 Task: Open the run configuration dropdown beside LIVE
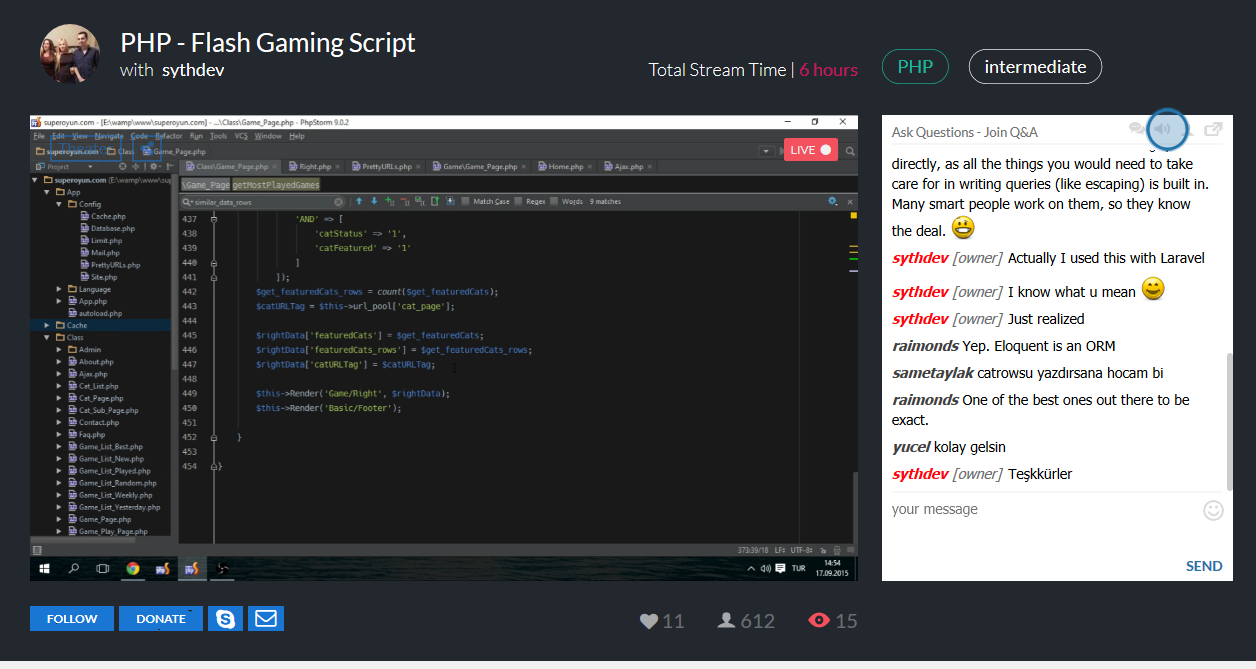768,151
